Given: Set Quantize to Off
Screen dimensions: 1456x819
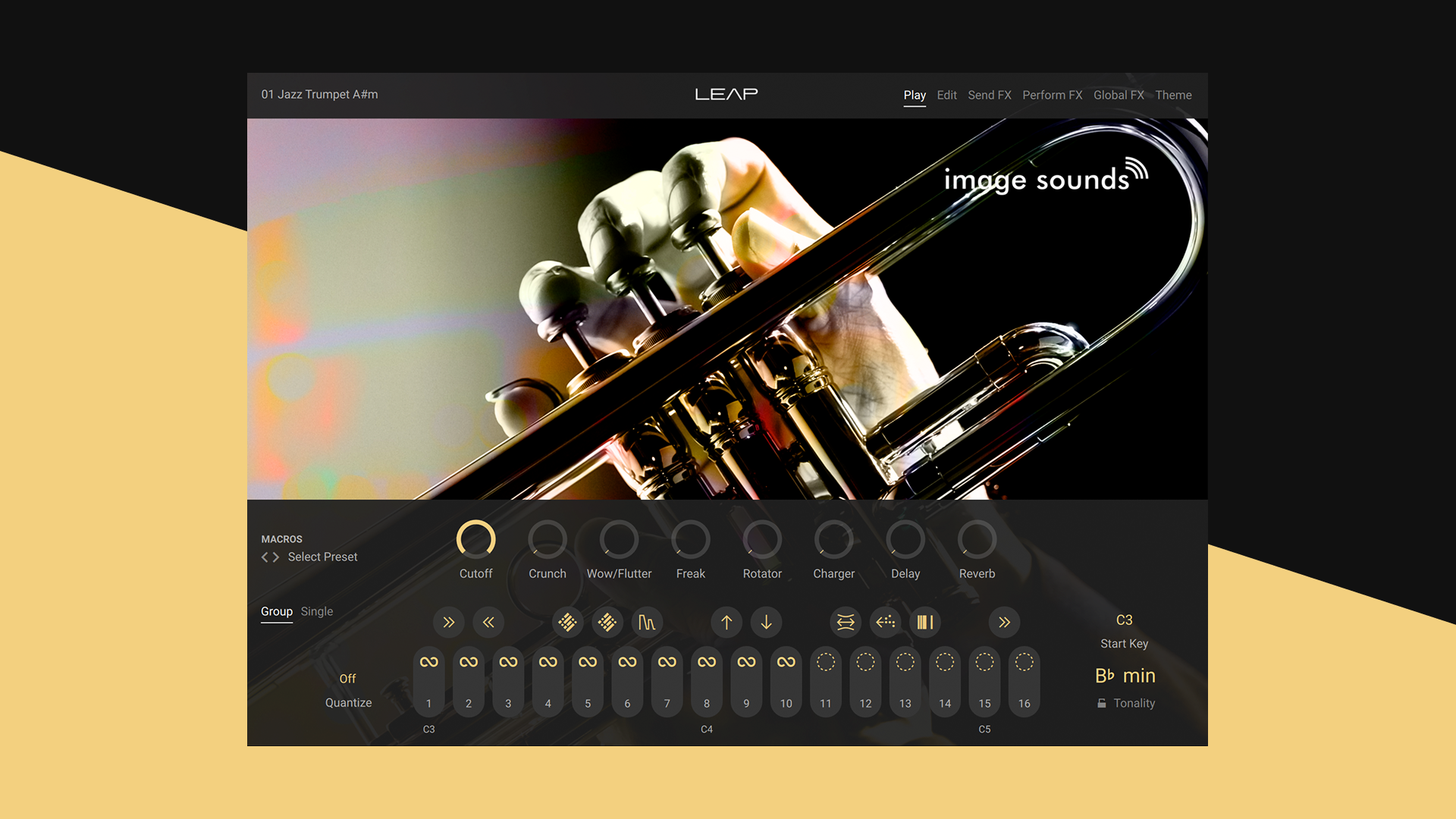Looking at the screenshot, I should pyautogui.click(x=347, y=678).
